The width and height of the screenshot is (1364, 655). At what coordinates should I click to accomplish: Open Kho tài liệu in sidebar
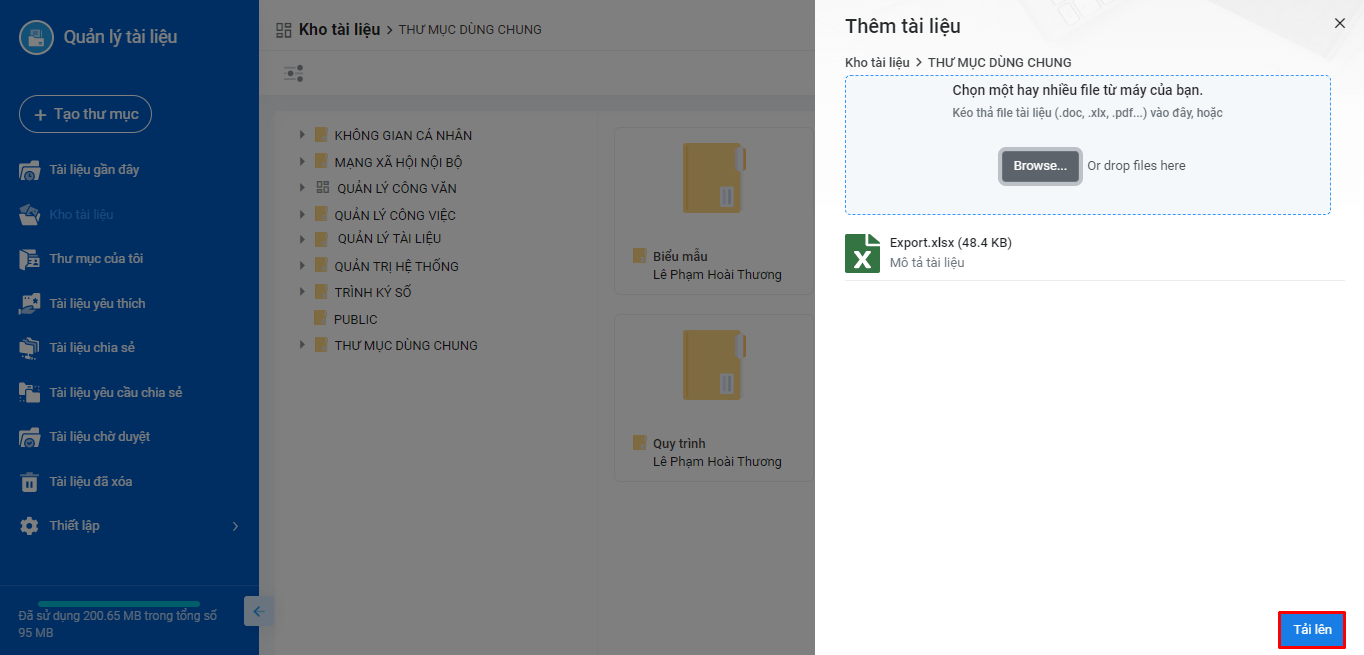coord(81,214)
